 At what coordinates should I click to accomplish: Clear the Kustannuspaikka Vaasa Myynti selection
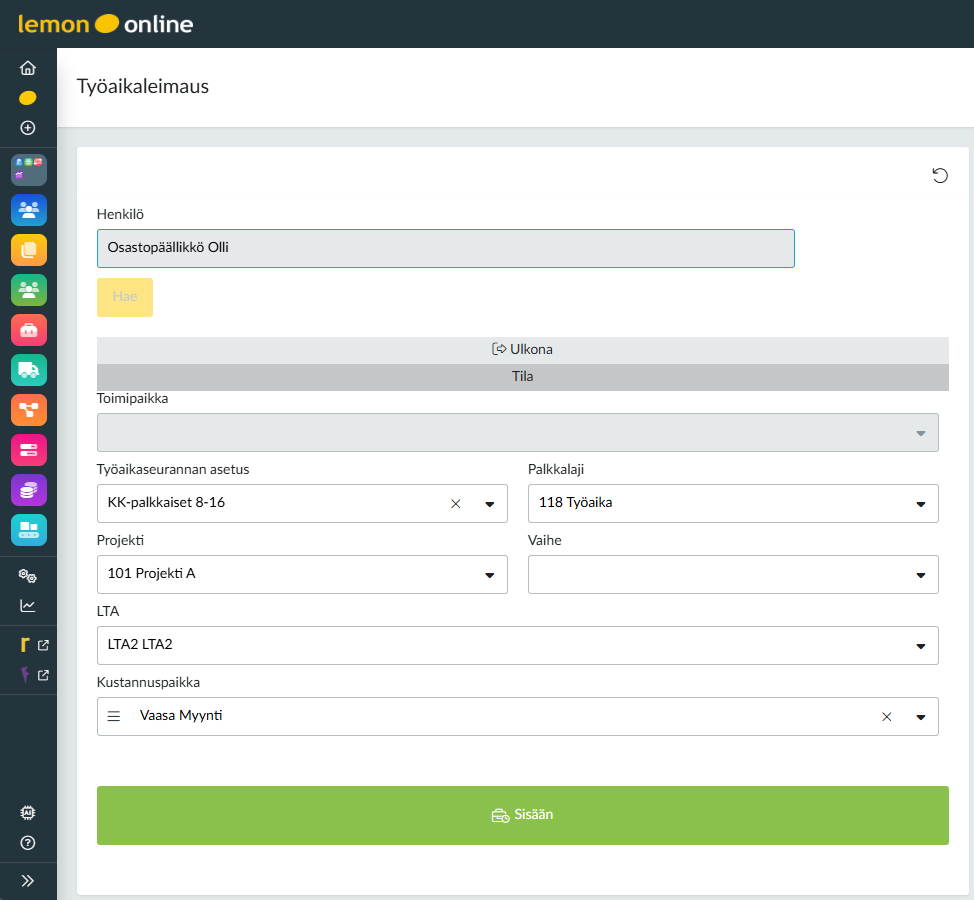tap(886, 717)
